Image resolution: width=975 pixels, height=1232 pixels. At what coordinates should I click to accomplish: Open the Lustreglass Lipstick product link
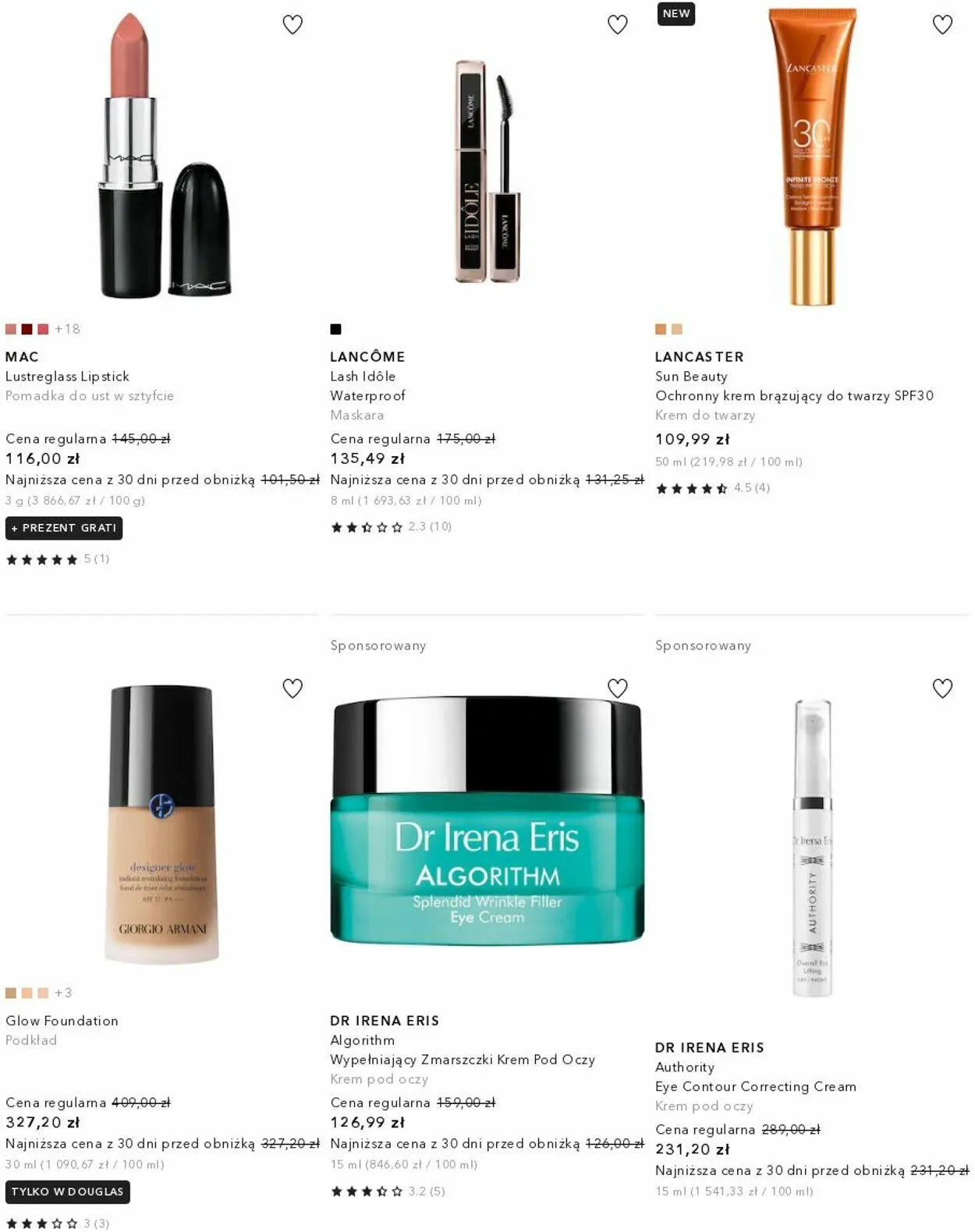tap(67, 376)
